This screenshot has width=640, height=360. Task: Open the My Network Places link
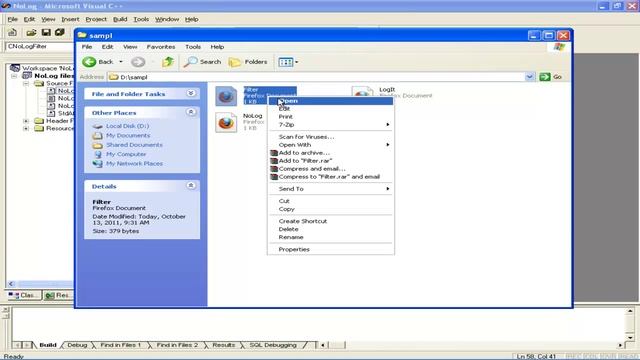click(134, 164)
